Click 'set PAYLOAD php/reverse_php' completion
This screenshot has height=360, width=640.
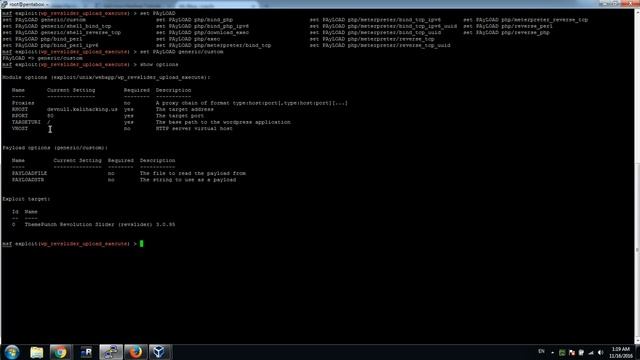(506, 33)
